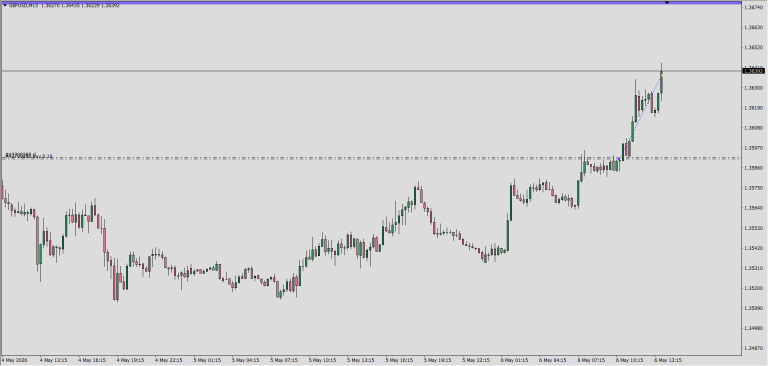The height and width of the screenshot is (366, 768).
Task: Click the 1.35310 price scale label
Action: [754, 268]
